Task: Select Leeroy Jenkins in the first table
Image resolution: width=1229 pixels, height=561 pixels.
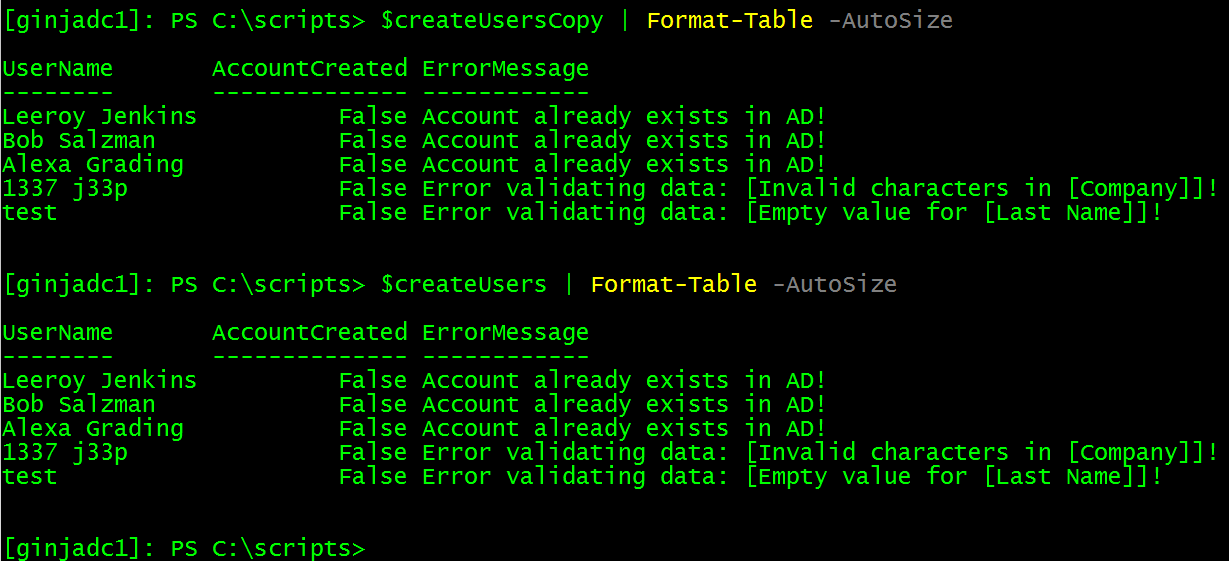Action: [99, 117]
